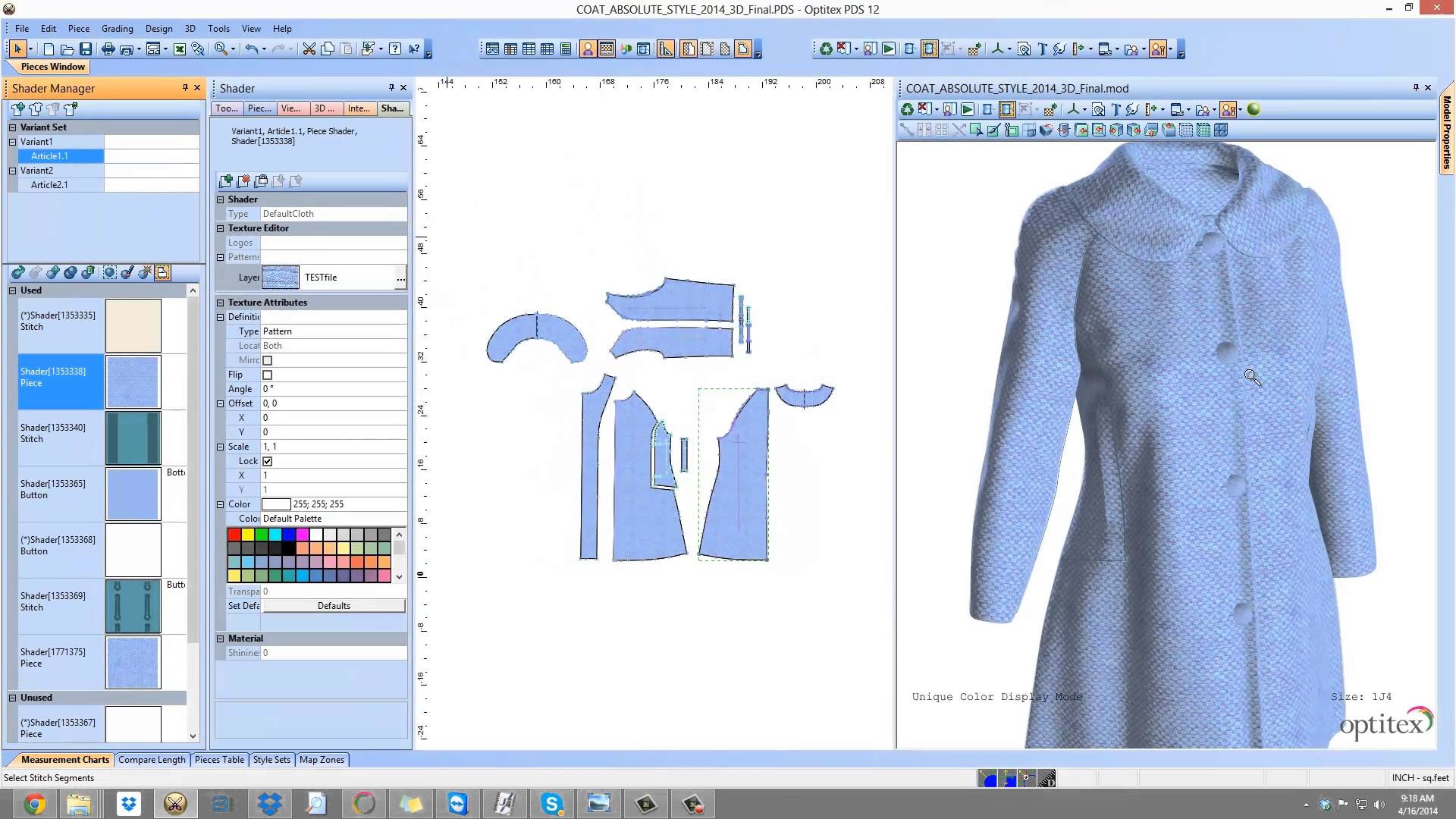This screenshot has height=819, width=1456.
Task: Click the Add Shader icon in Shader panel
Action: [226, 181]
